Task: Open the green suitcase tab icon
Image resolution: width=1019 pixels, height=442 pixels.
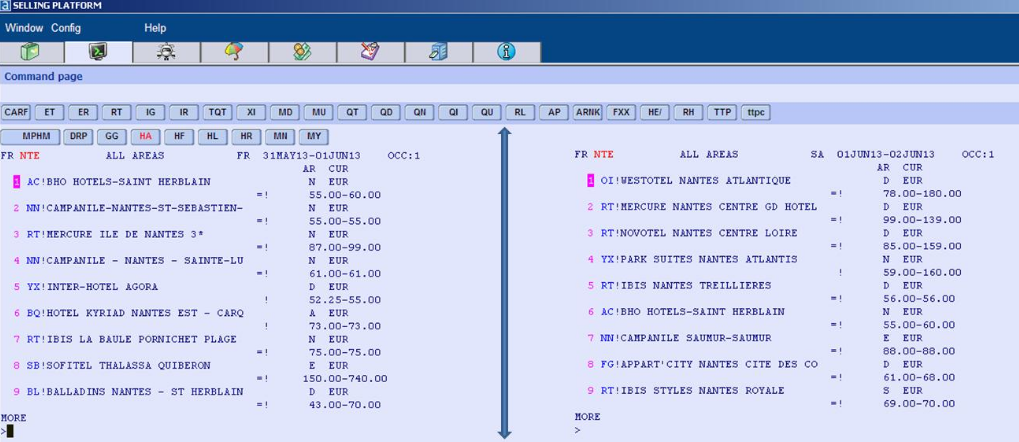Action: (30, 52)
